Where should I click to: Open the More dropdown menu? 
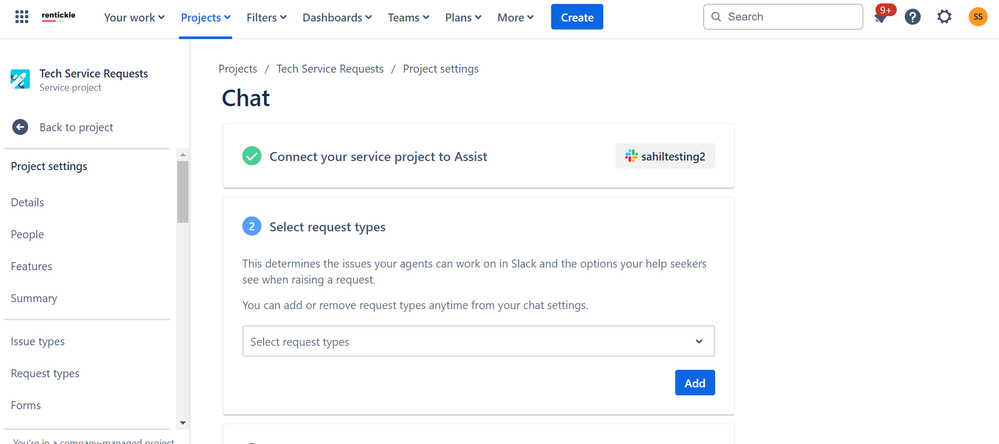coord(515,18)
